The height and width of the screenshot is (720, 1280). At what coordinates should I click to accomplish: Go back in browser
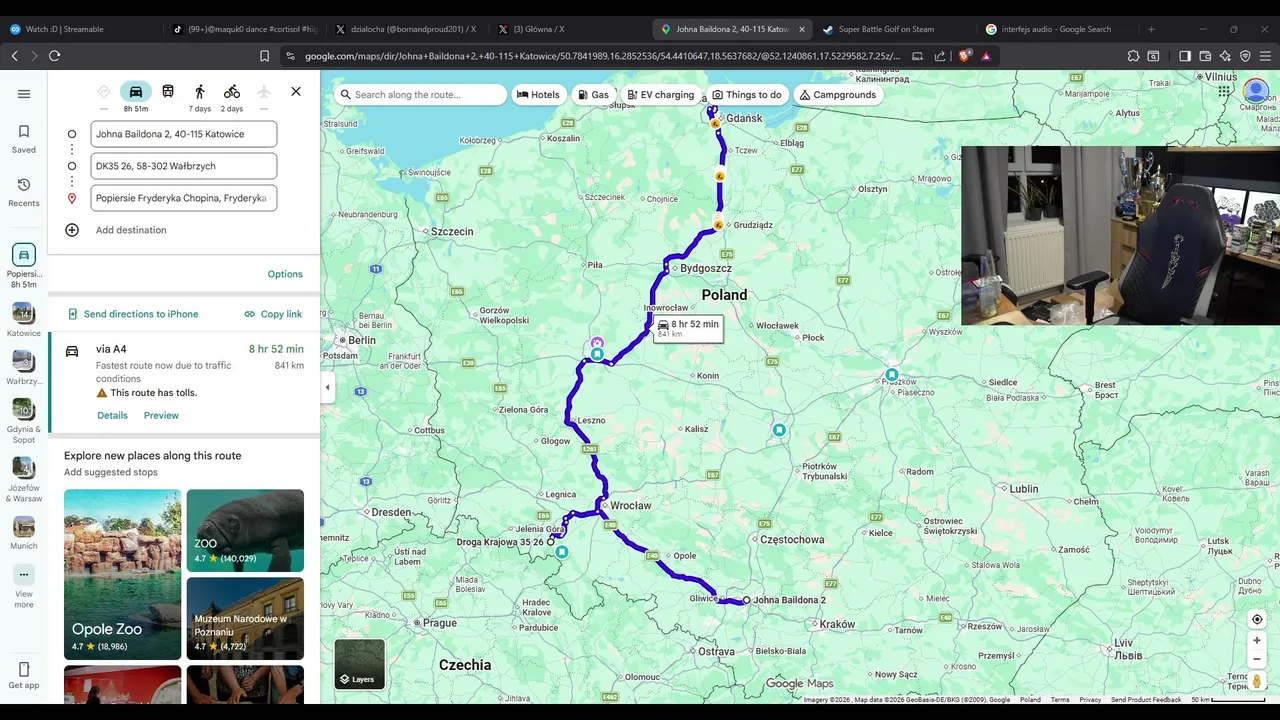click(14, 56)
